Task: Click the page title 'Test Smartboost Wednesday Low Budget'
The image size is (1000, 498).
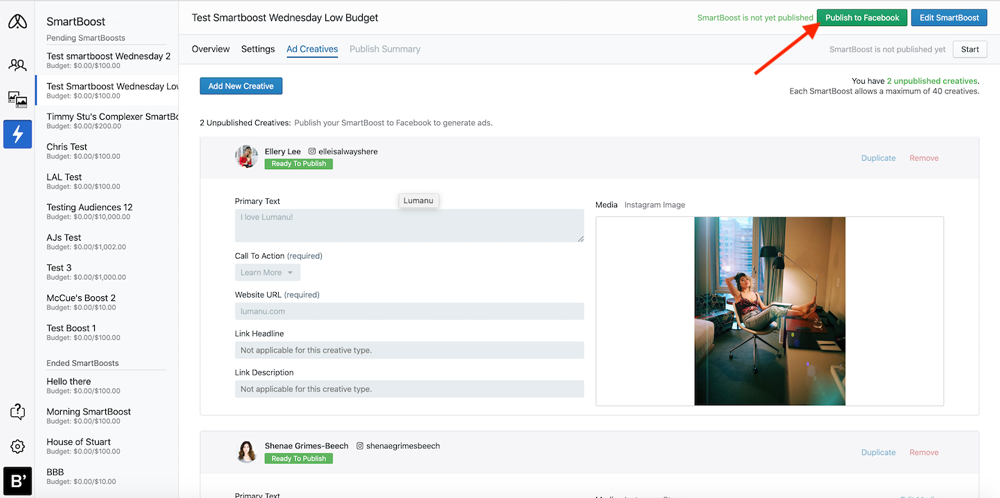Action: [285, 18]
